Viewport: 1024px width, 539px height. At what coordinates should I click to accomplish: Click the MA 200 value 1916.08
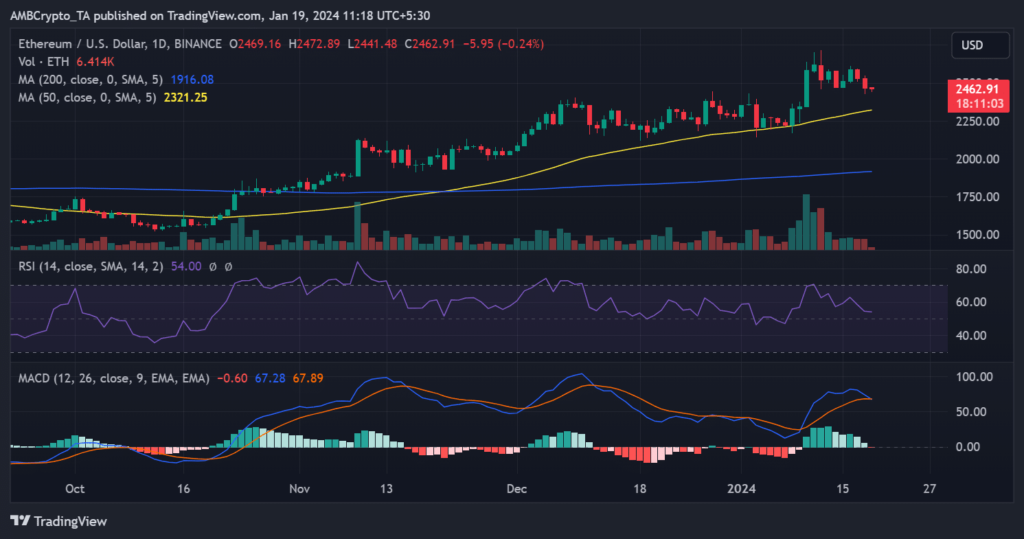pyautogui.click(x=194, y=78)
